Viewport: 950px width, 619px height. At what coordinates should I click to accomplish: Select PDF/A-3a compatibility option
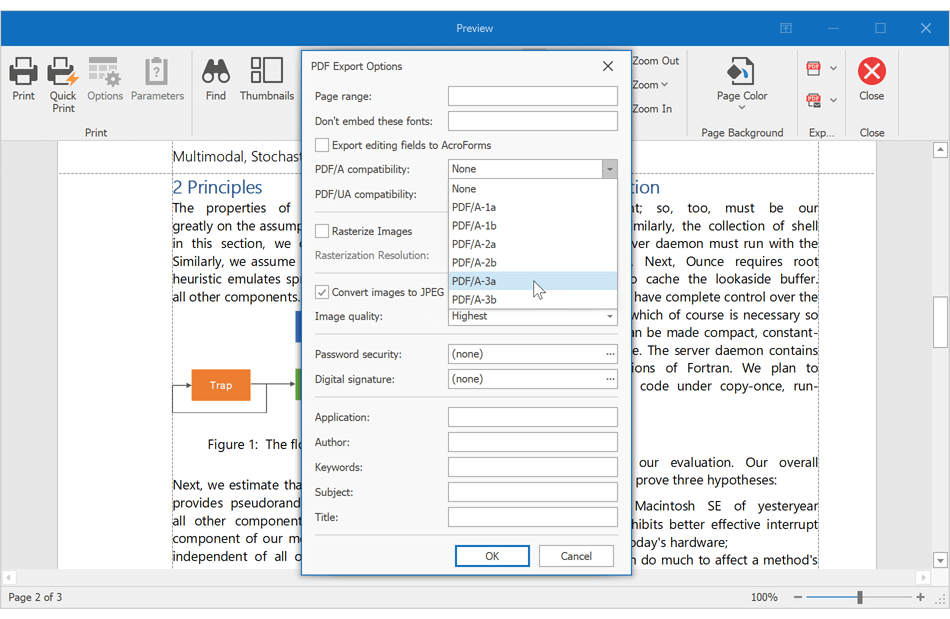click(x=474, y=281)
